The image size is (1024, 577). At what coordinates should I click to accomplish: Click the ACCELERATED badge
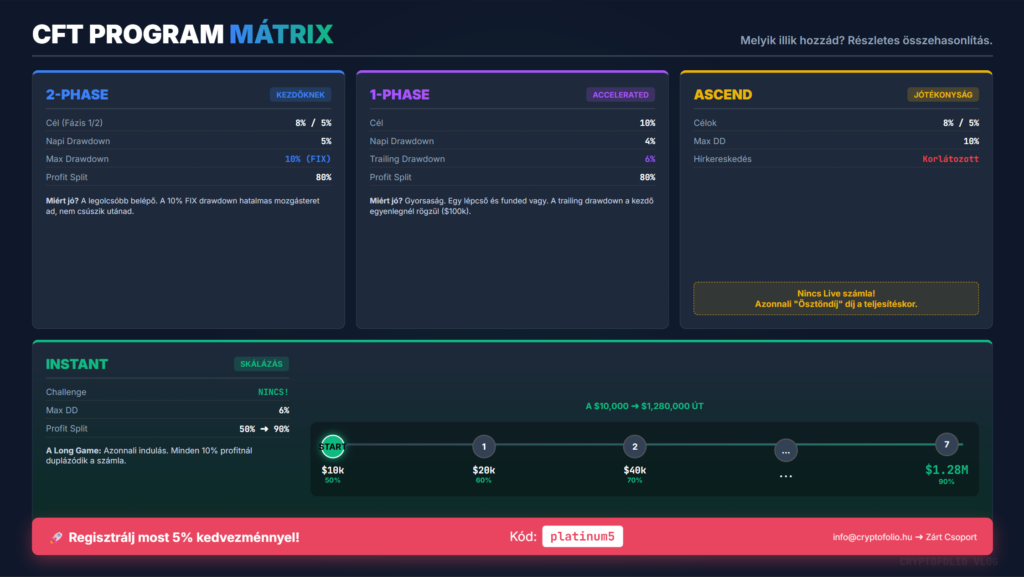(x=620, y=95)
